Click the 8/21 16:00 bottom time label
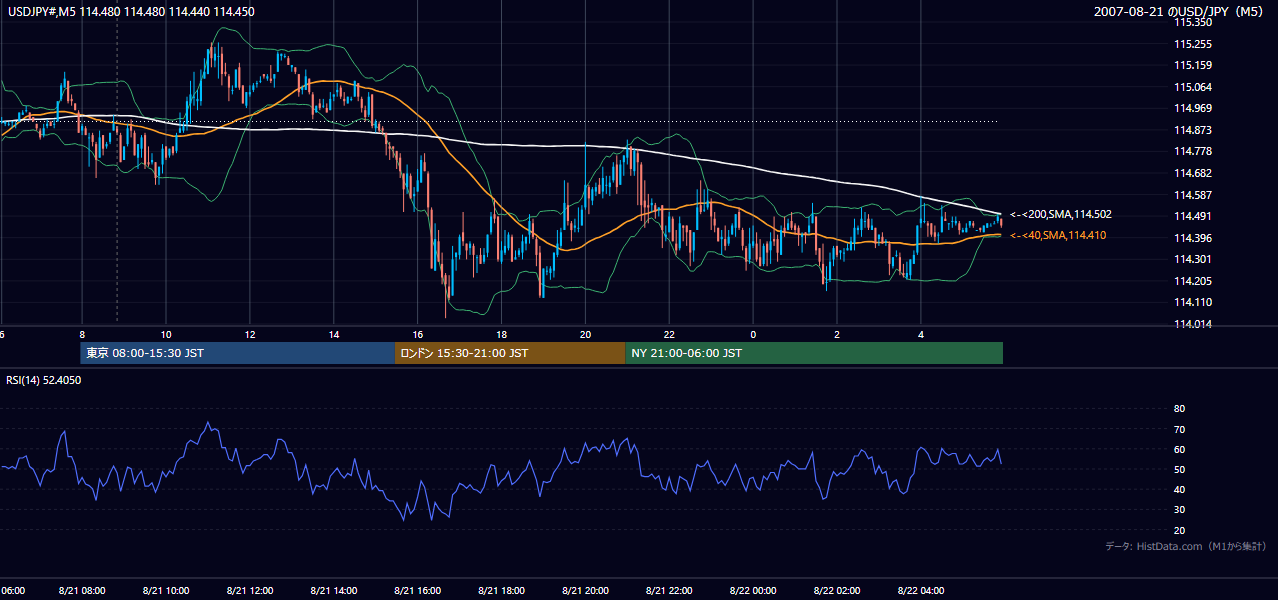 (418, 590)
